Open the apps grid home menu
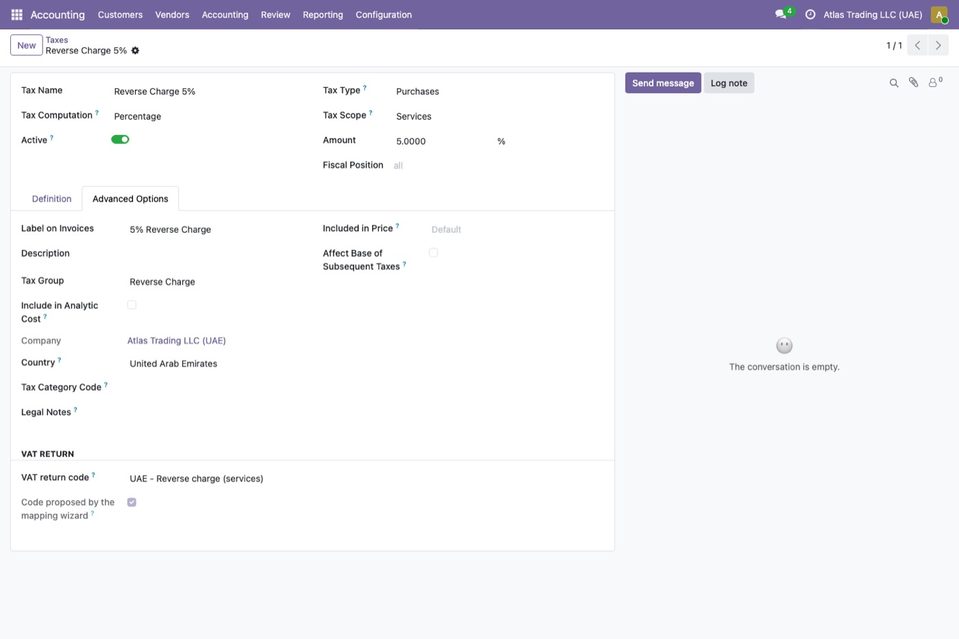This screenshot has height=639, width=959. tap(17, 15)
